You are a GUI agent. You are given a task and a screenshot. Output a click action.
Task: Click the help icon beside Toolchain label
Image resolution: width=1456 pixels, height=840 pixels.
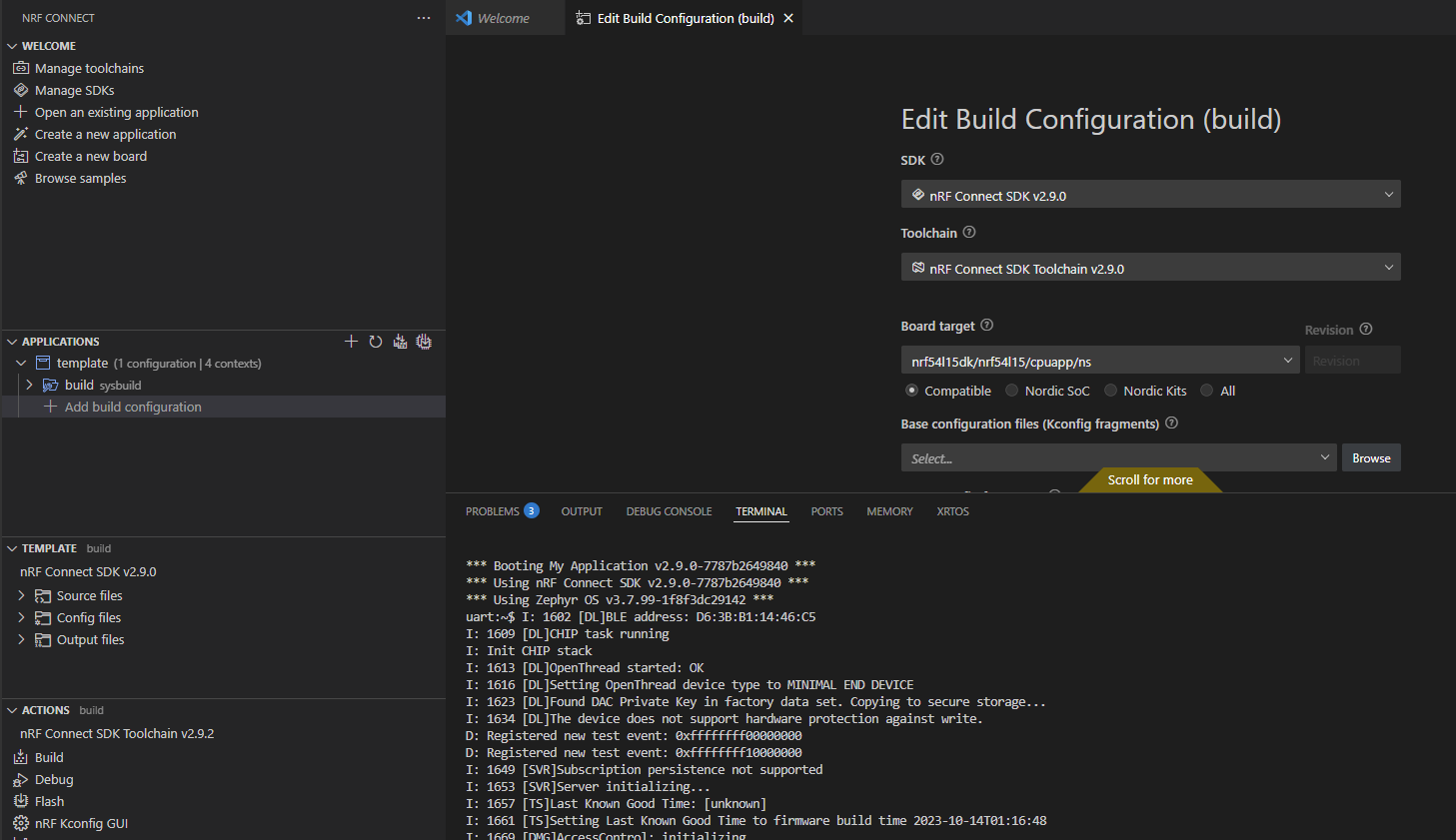(x=969, y=232)
